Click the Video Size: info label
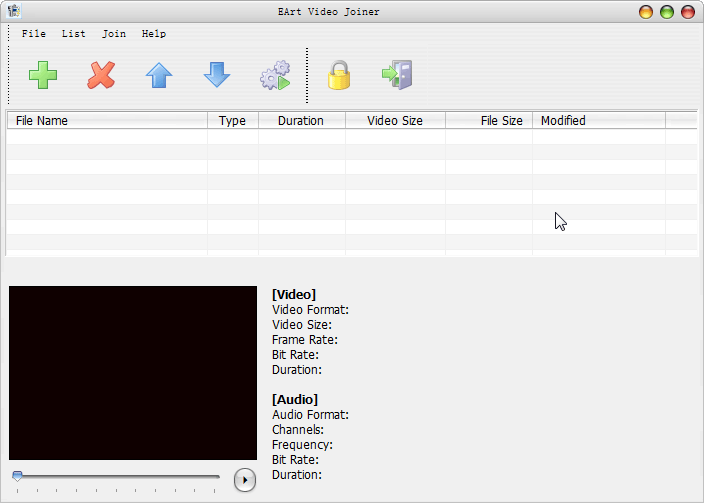The image size is (704, 503). pyautogui.click(x=302, y=325)
